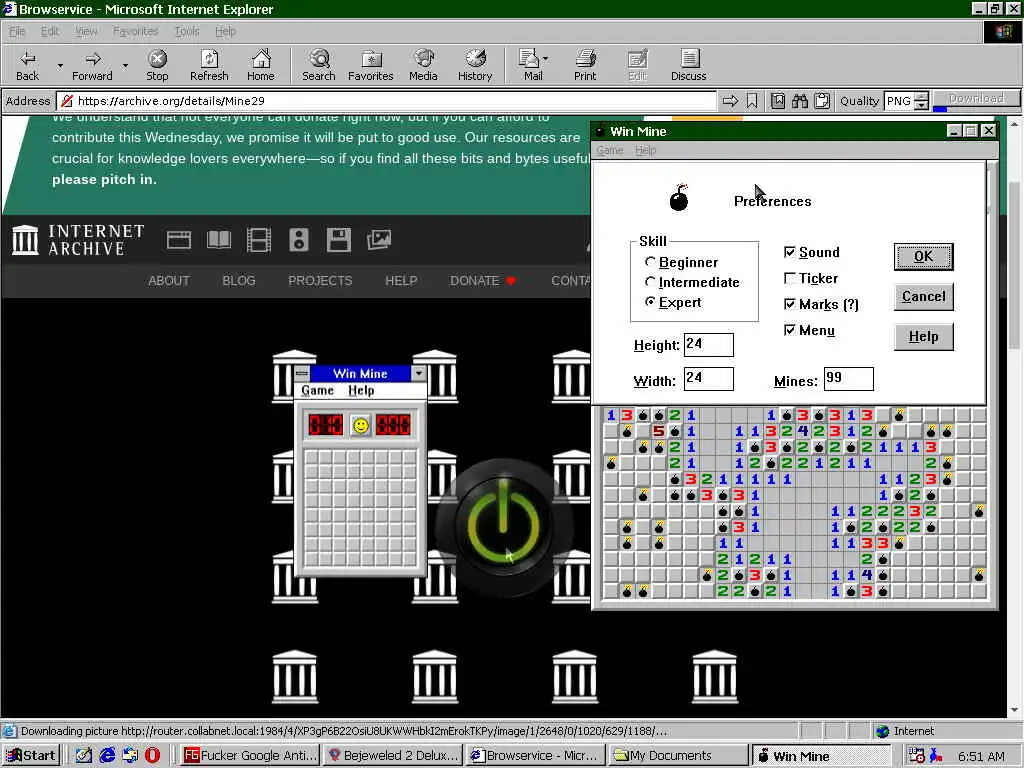Open the Start menu

31,756
